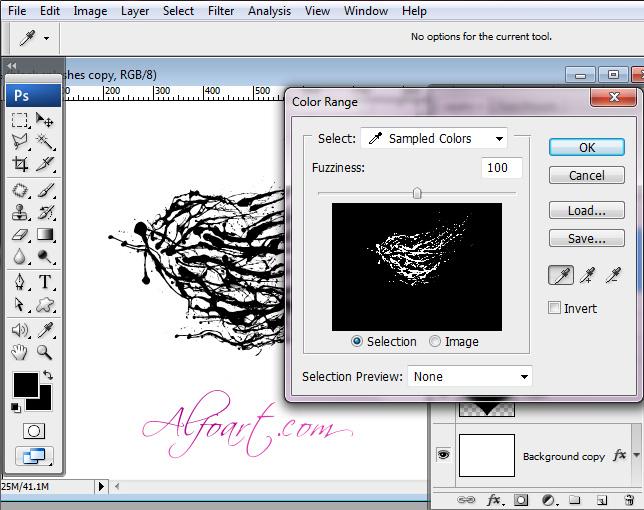Open the Layer menu
Viewport: 644px width, 510px height.
135,11
